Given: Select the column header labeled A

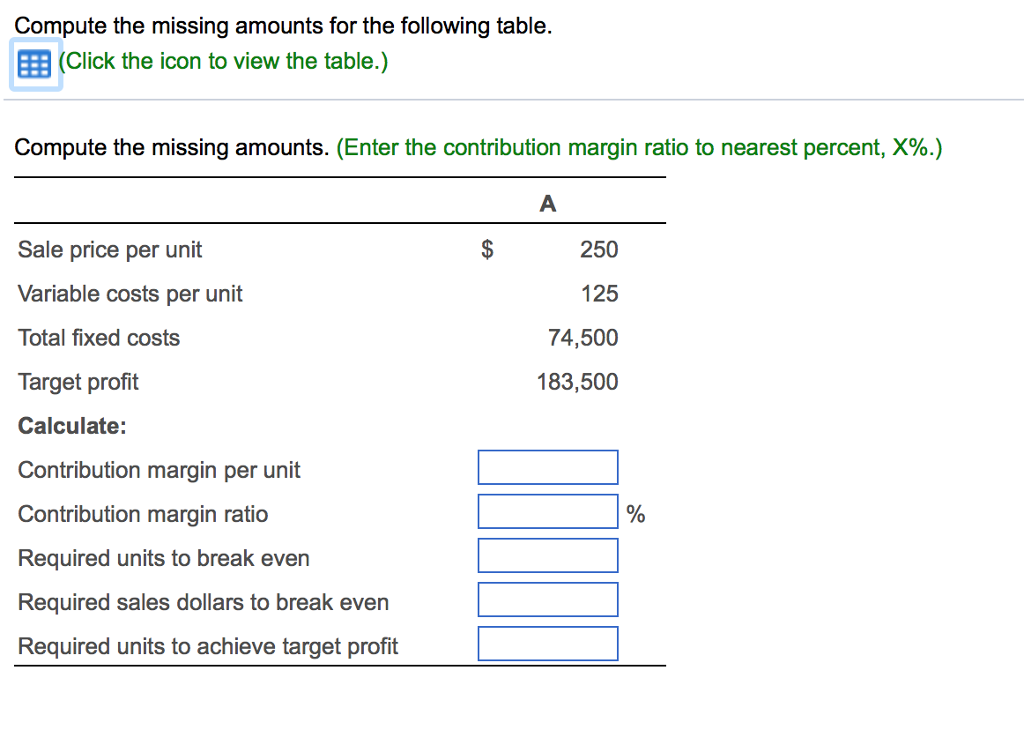Looking at the screenshot, I should (x=547, y=203).
